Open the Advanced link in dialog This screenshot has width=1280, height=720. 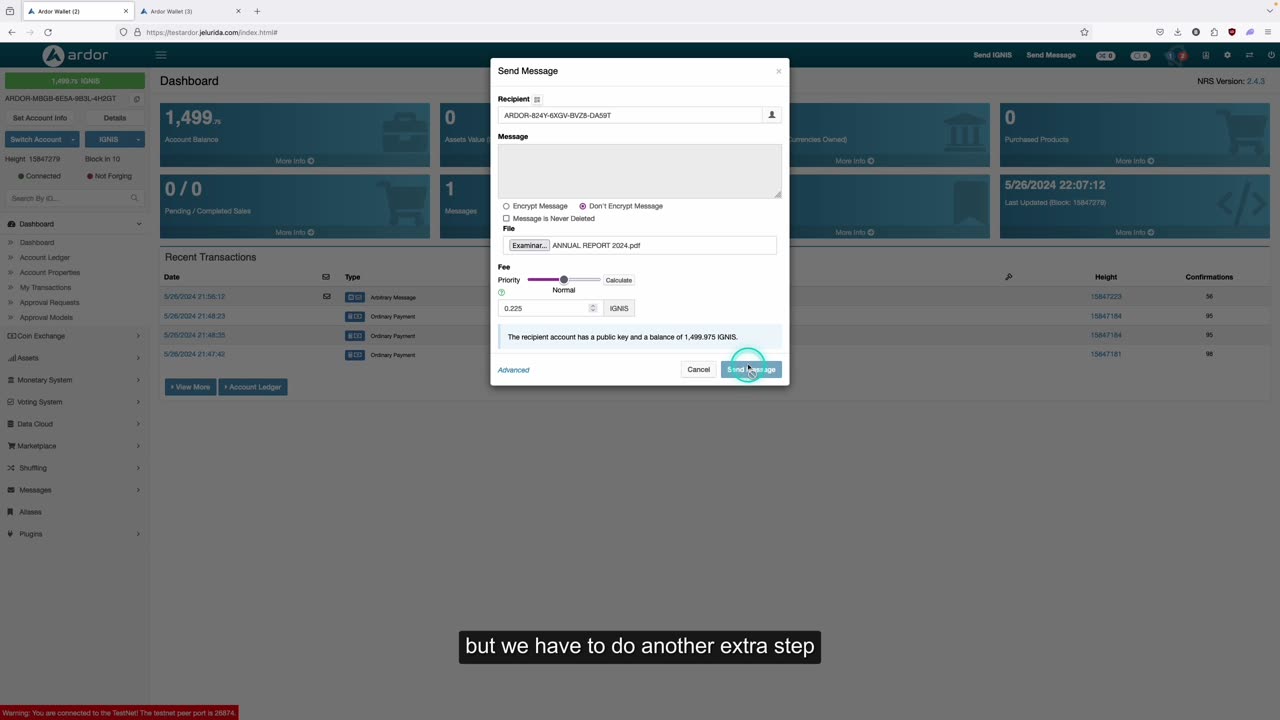click(514, 370)
